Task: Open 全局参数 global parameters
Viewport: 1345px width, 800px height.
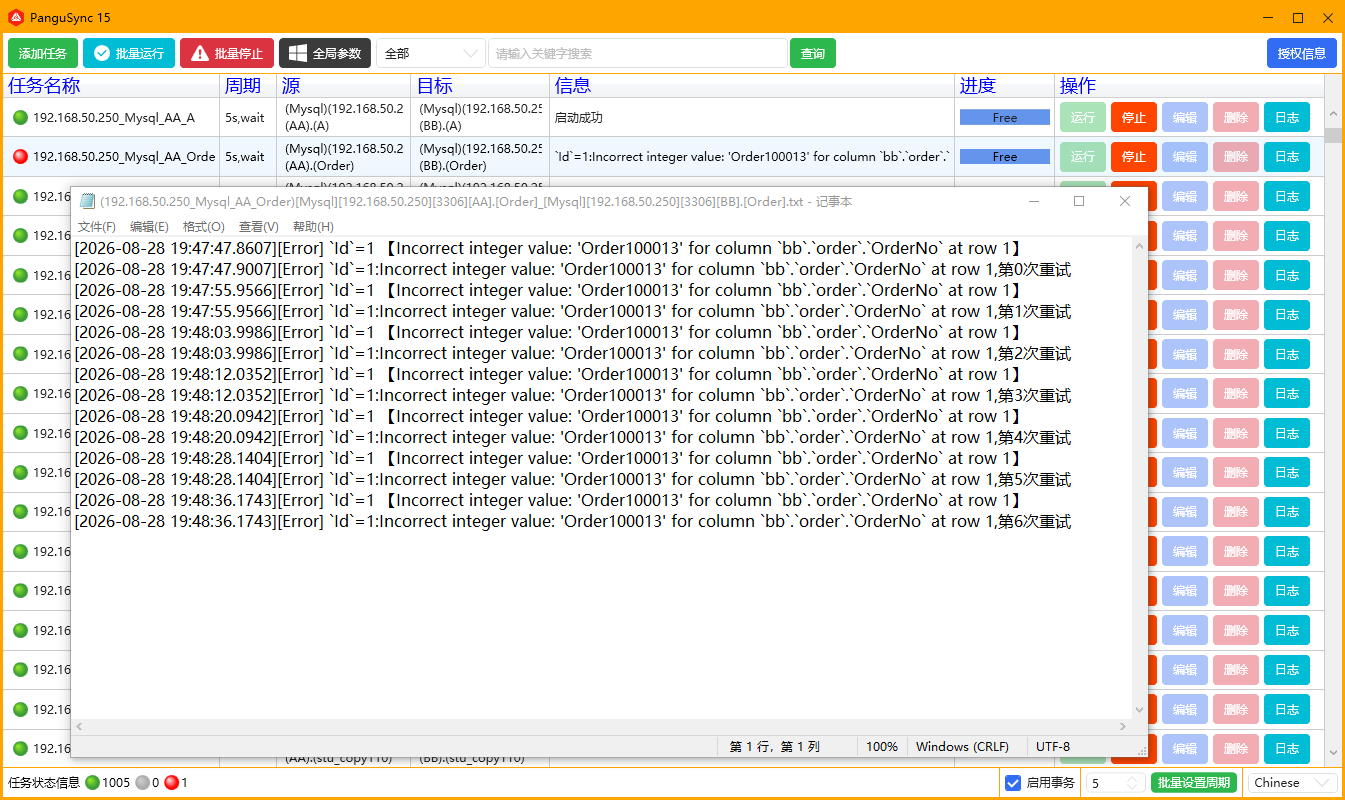Action: (x=325, y=53)
